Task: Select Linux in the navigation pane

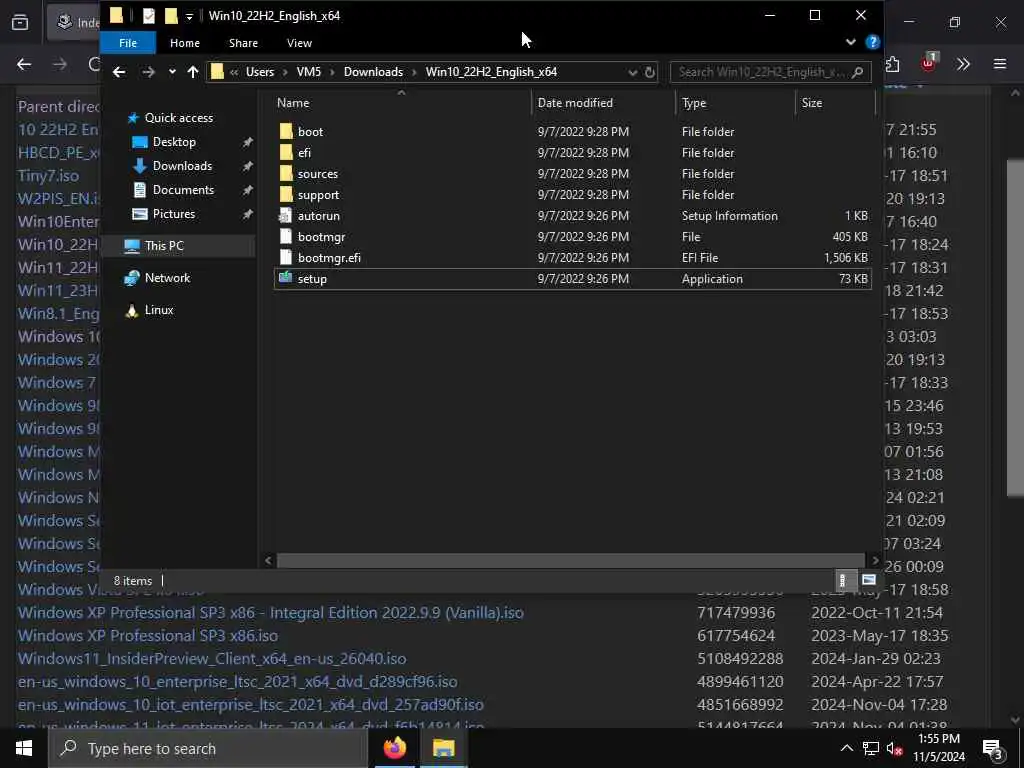Action: click(x=159, y=310)
